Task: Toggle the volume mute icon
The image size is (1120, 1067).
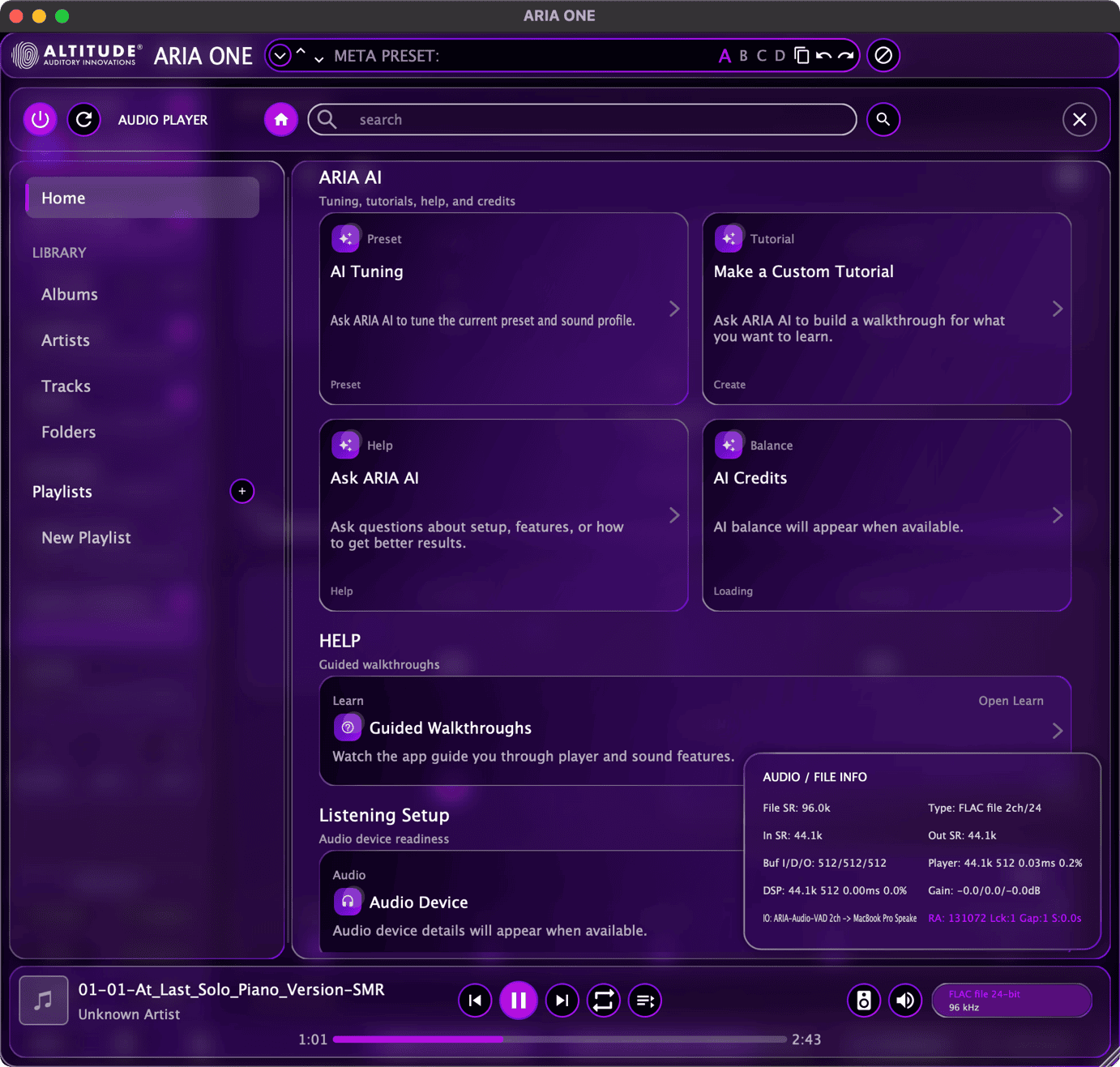Action: pyautogui.click(x=905, y=1001)
